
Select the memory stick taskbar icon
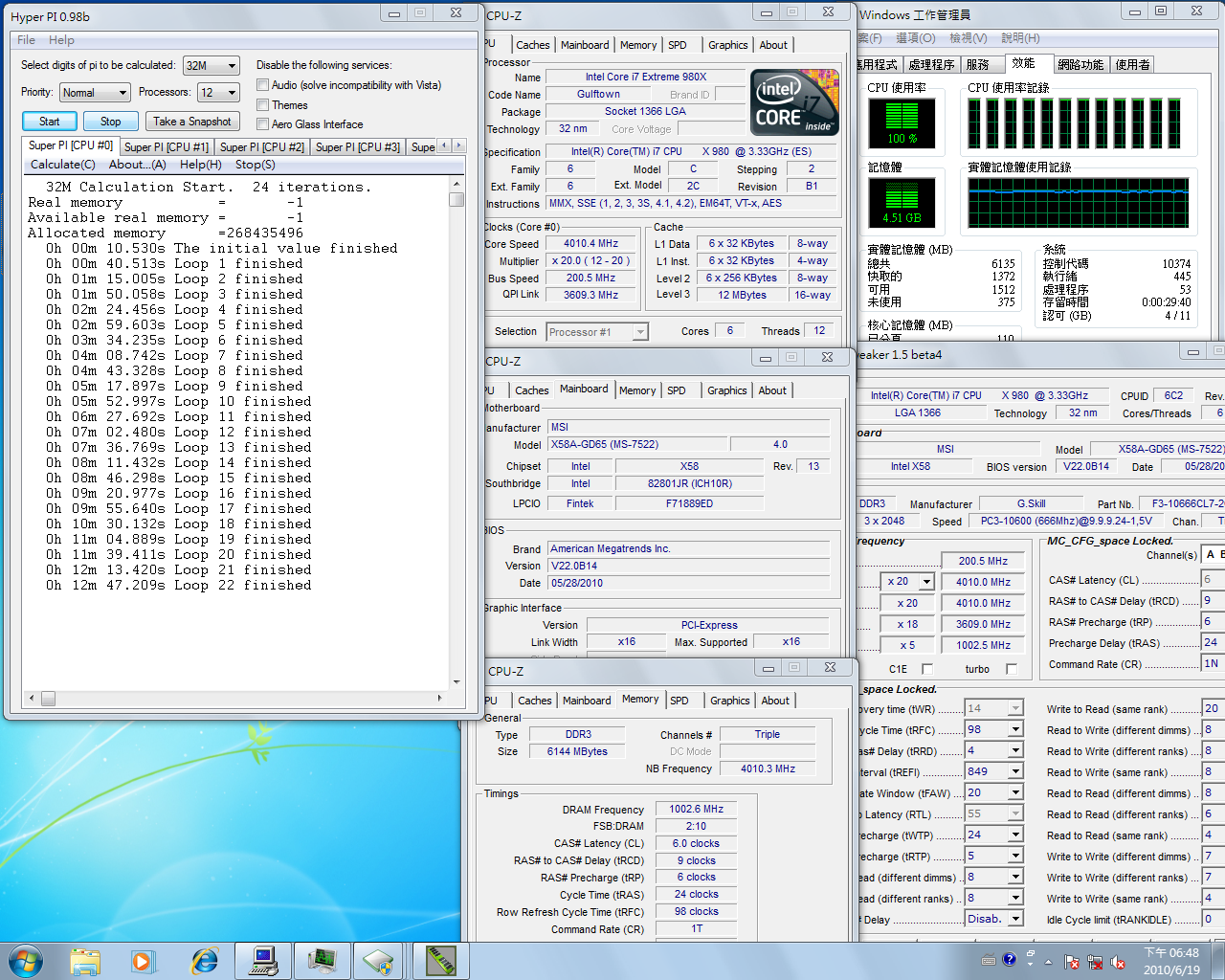point(440,961)
